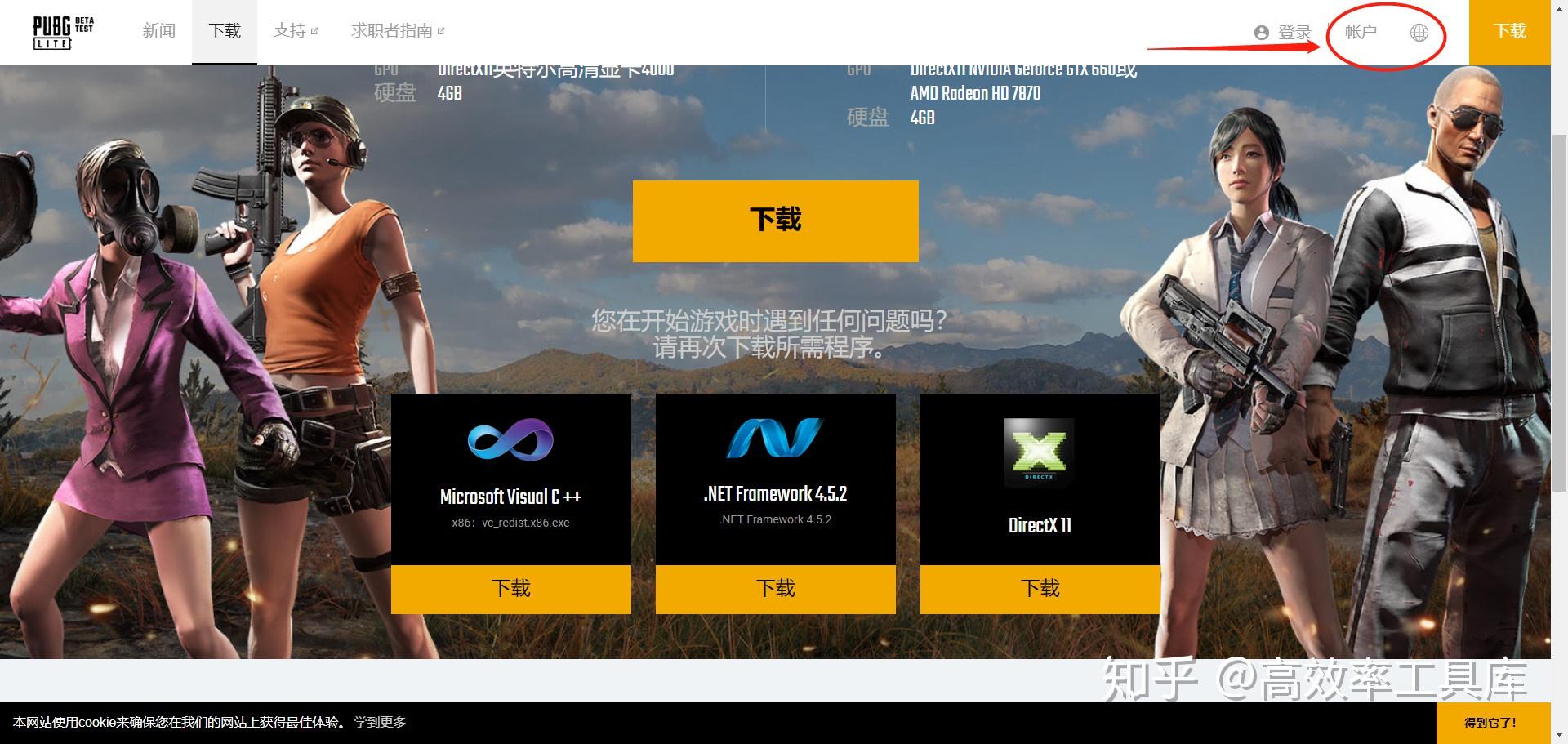
Task: Click the DirectX 11 card title
Action: coord(1040,525)
